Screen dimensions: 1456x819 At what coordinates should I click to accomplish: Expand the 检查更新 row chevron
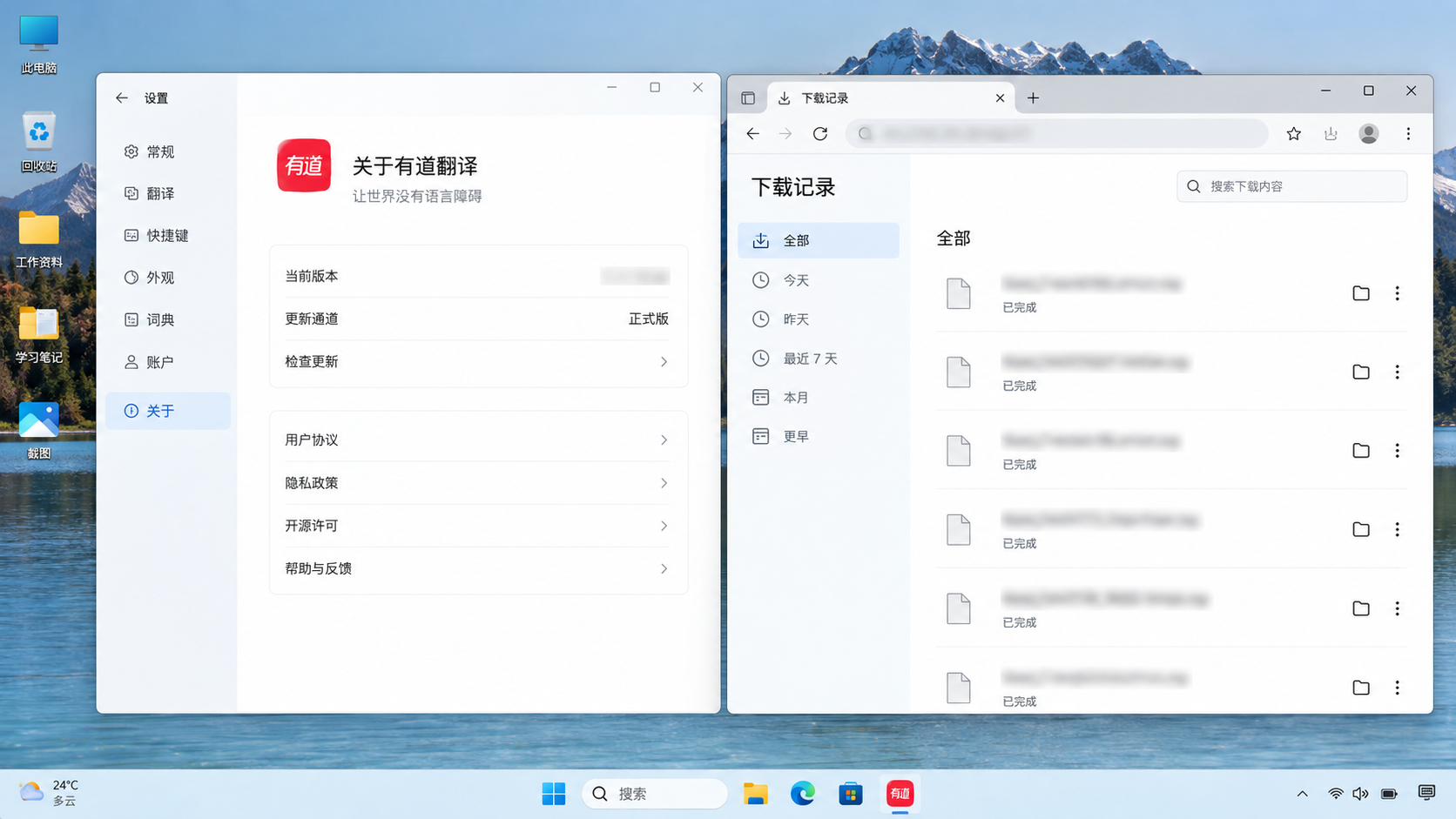(664, 362)
